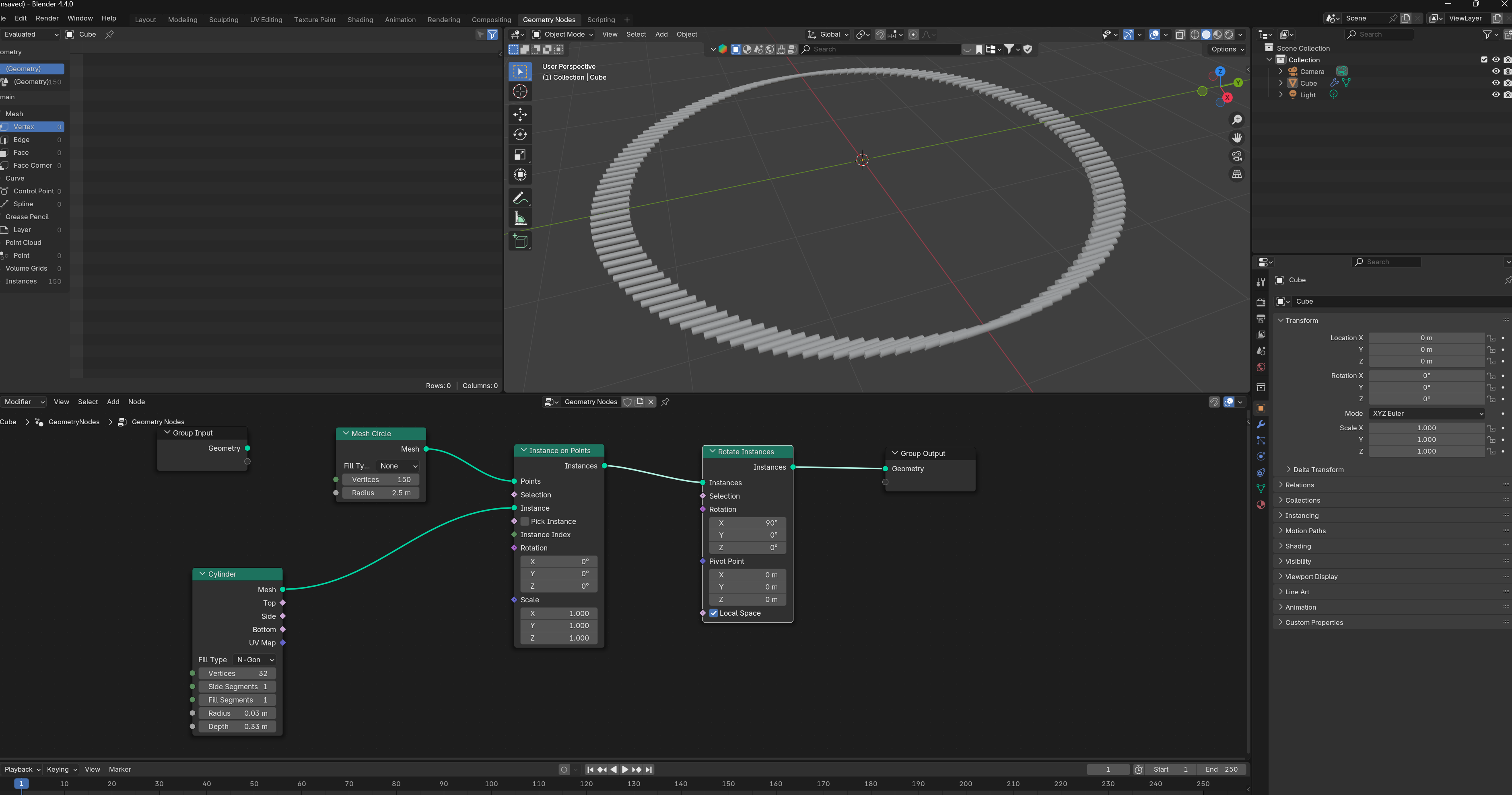Click GeometryNodes breadcrumb in node editor
Image resolution: width=1512 pixels, height=795 pixels.
click(x=74, y=423)
